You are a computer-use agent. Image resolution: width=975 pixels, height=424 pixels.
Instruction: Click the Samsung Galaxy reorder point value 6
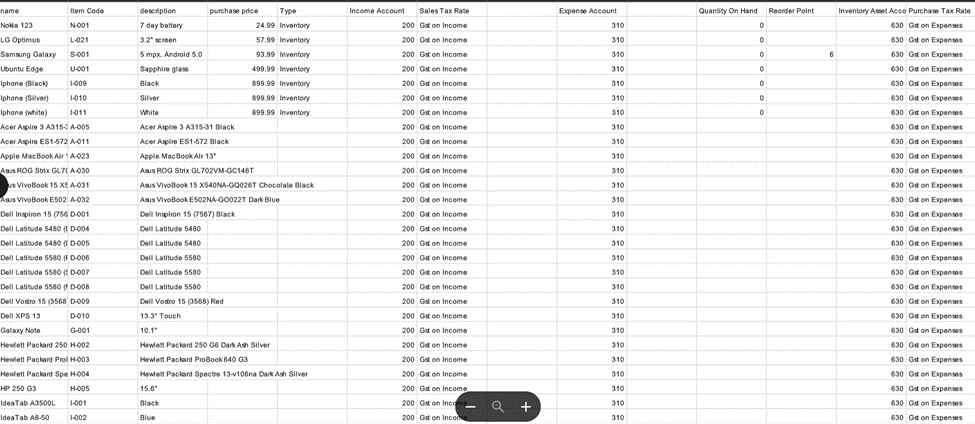[x=831, y=54]
